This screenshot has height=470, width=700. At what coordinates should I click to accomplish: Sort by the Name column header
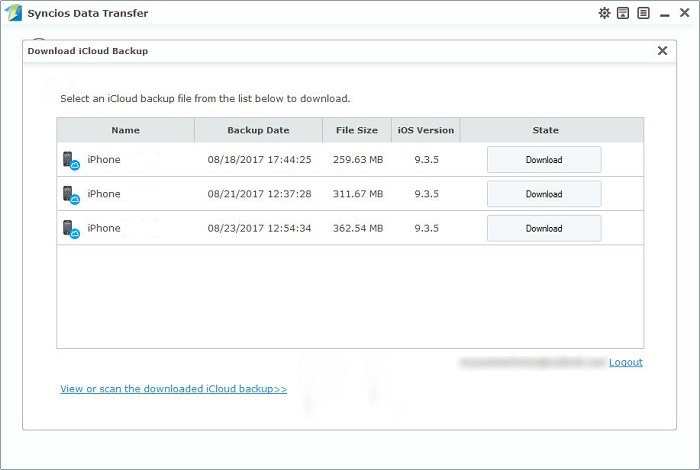(125, 130)
